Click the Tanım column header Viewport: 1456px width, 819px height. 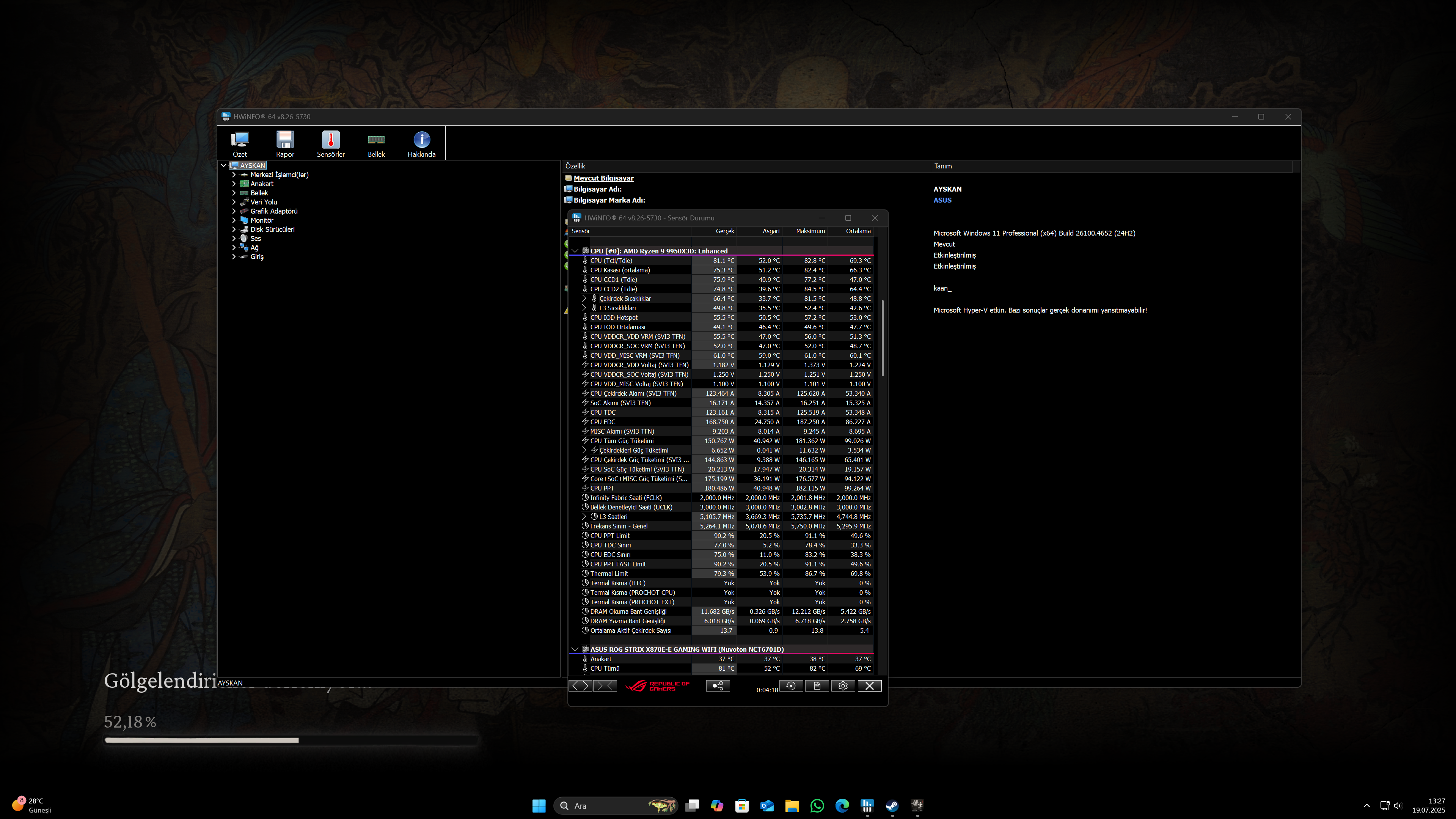click(x=1111, y=166)
